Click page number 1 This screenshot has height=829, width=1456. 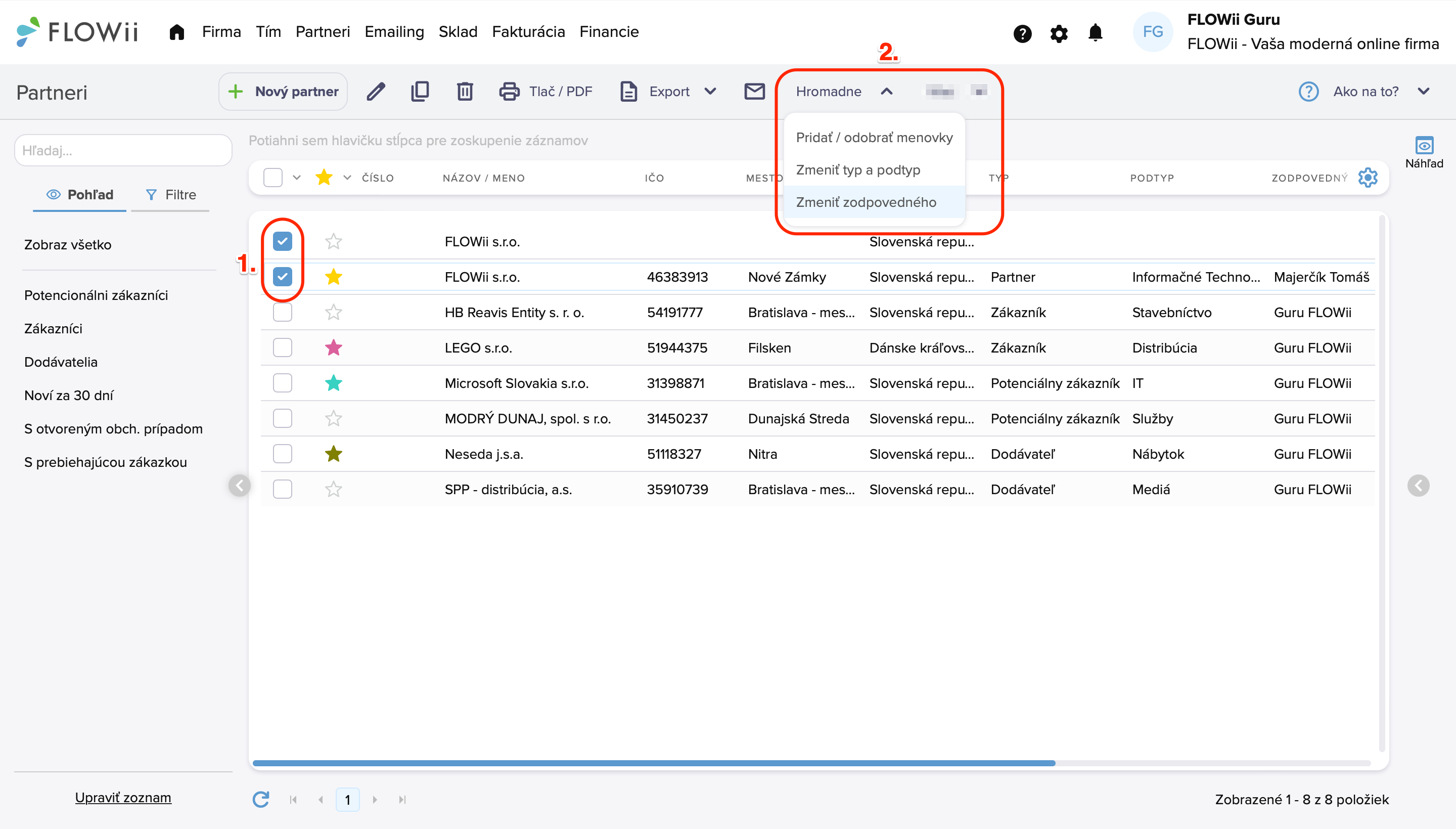pos(347,800)
